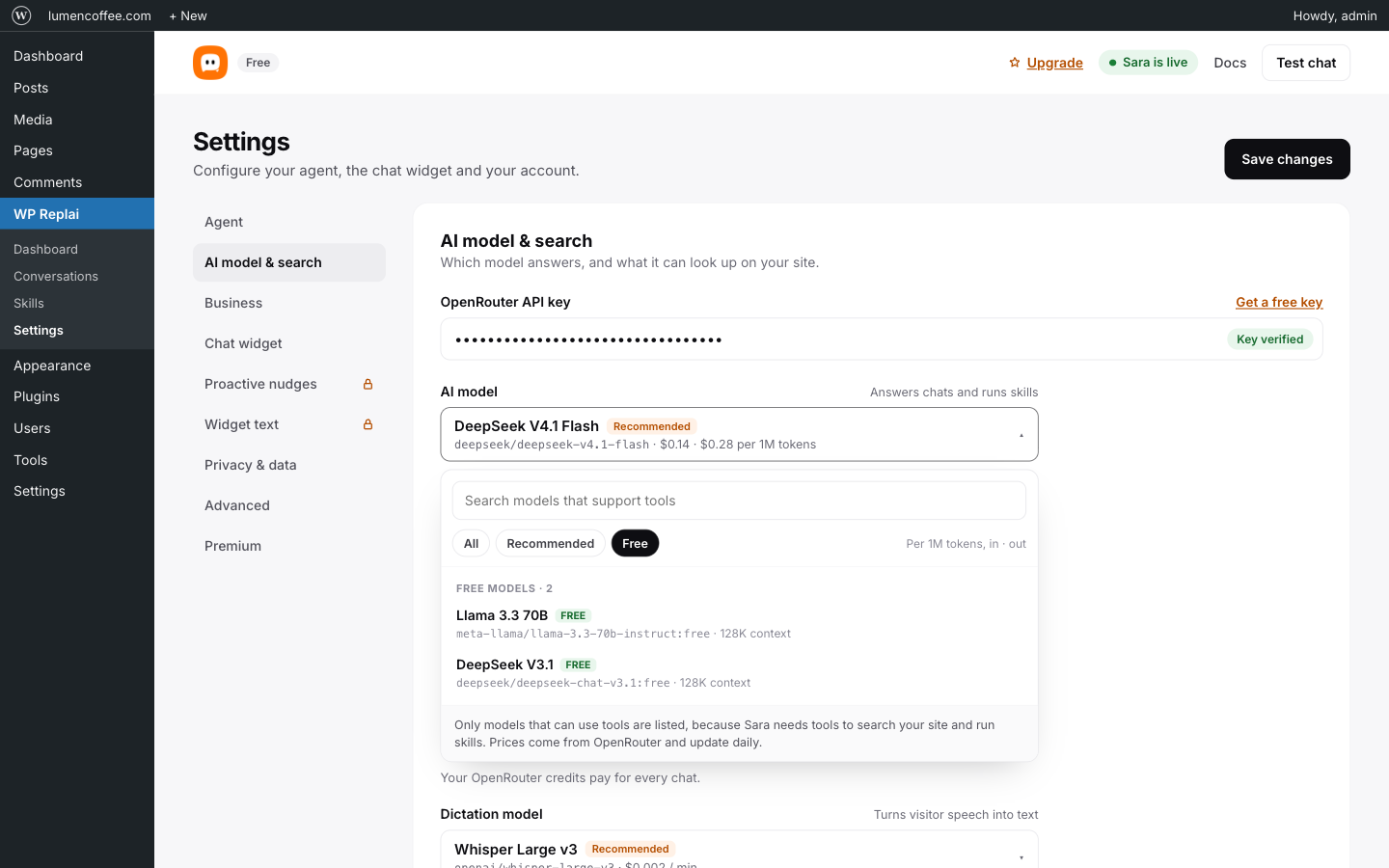This screenshot has height=868, width=1389.
Task: Open the Business settings tab
Action: 289,303
